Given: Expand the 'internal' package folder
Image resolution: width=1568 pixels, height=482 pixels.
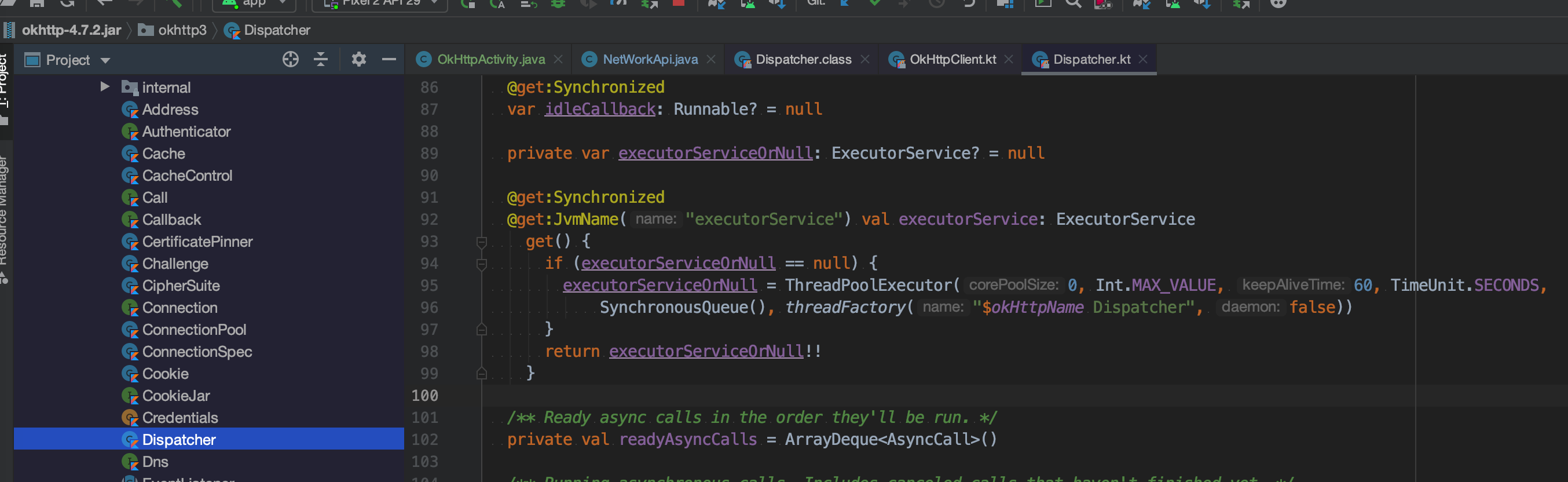Looking at the screenshot, I should pyautogui.click(x=105, y=86).
